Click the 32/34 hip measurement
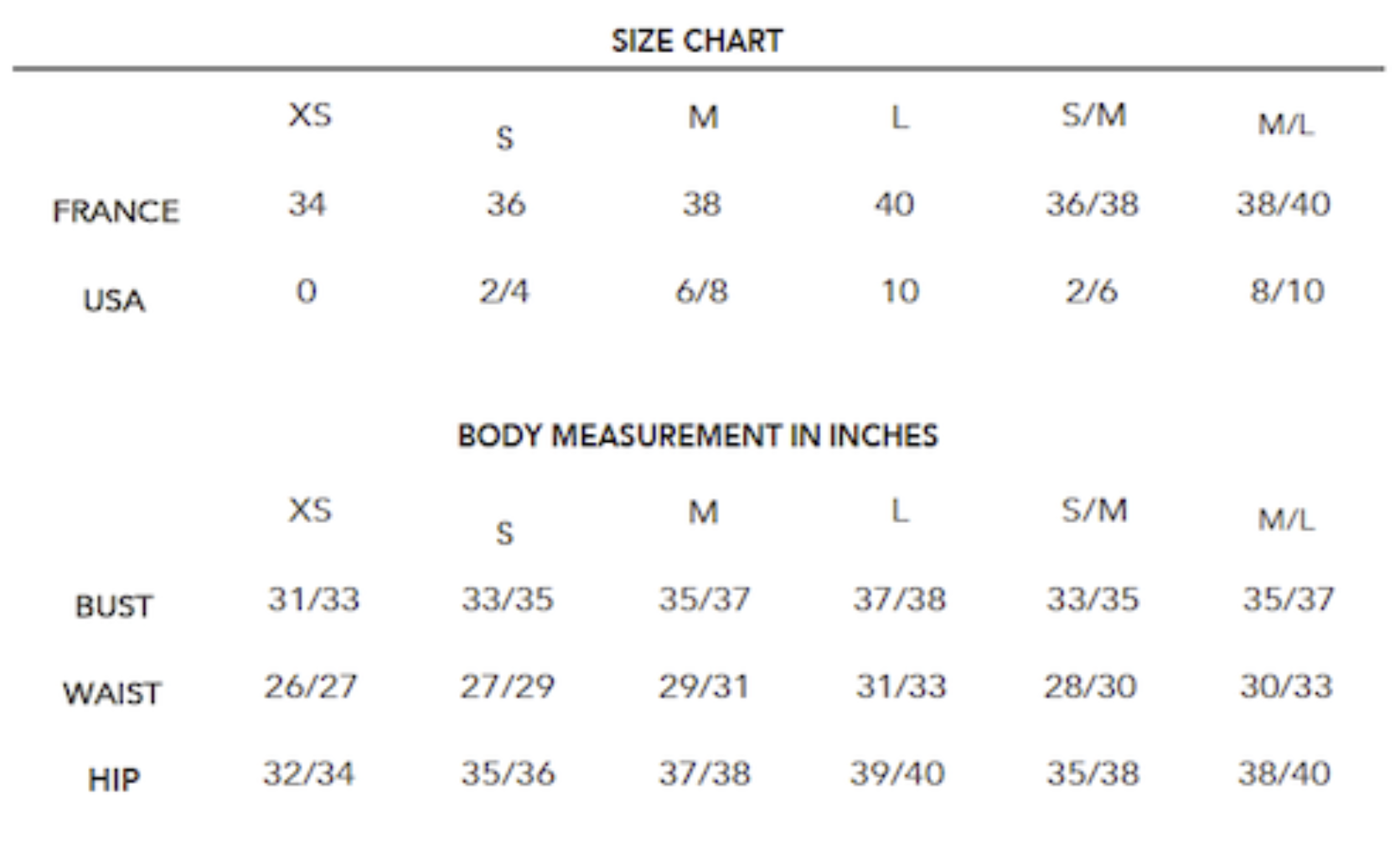 pos(309,773)
